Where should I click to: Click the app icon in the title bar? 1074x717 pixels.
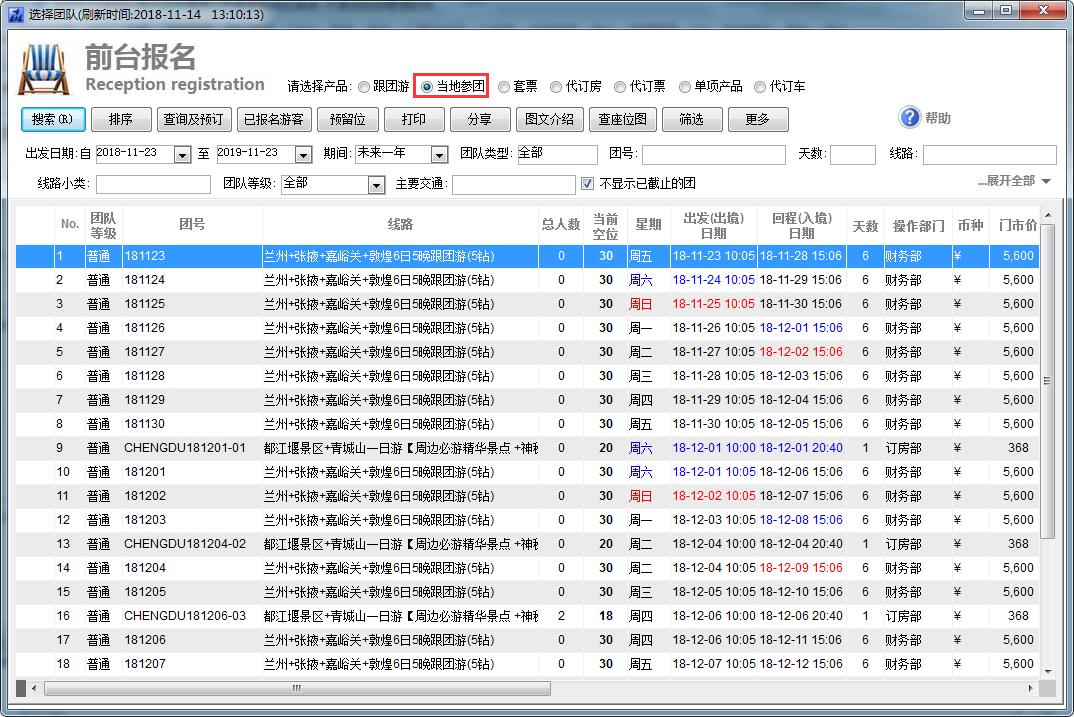pyautogui.click(x=15, y=14)
